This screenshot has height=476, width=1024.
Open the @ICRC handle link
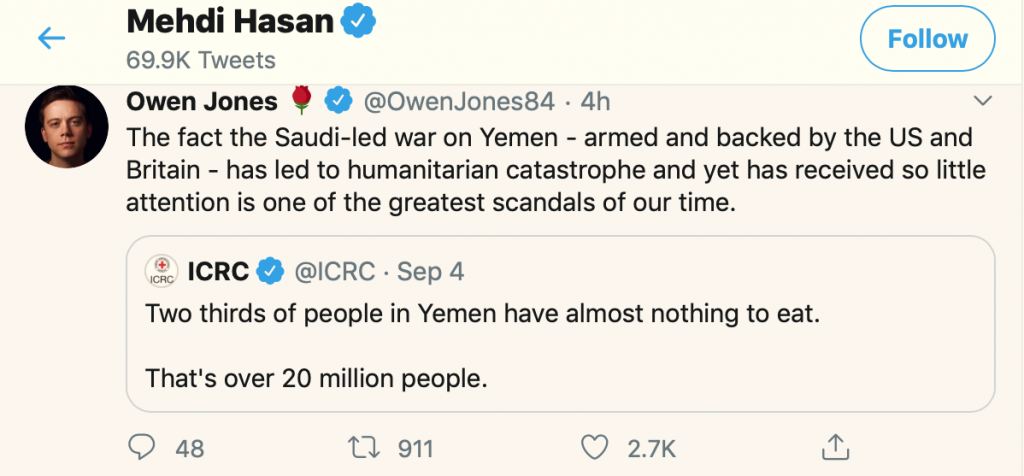332,271
